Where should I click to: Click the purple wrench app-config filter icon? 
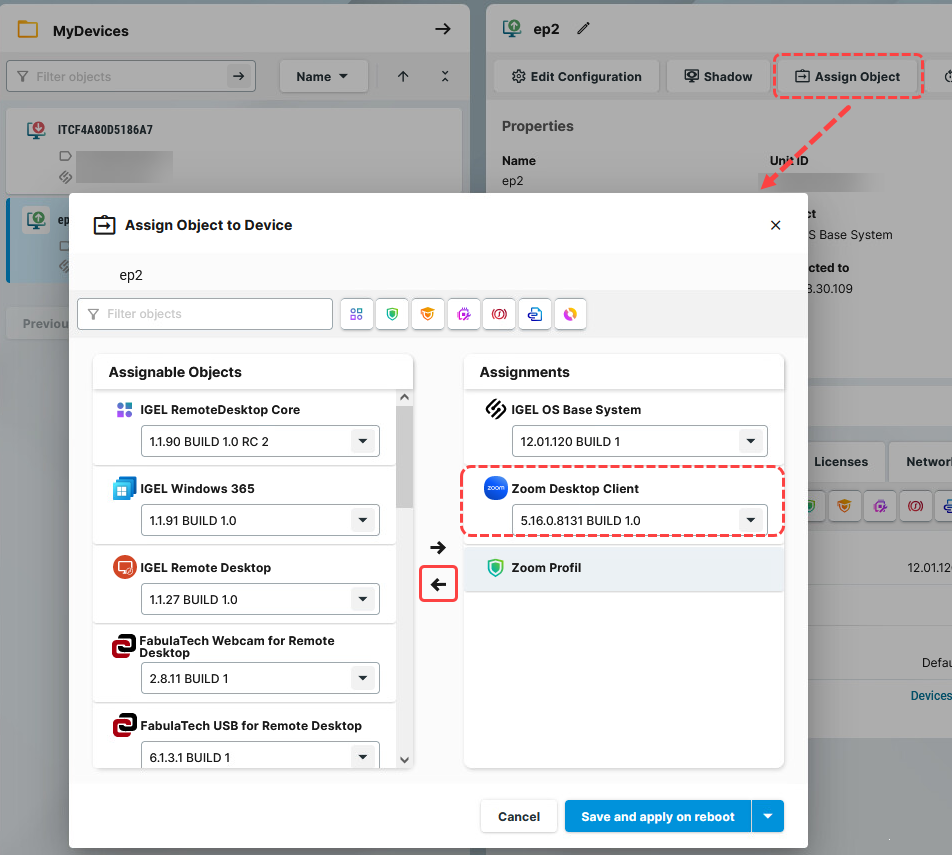pos(463,314)
